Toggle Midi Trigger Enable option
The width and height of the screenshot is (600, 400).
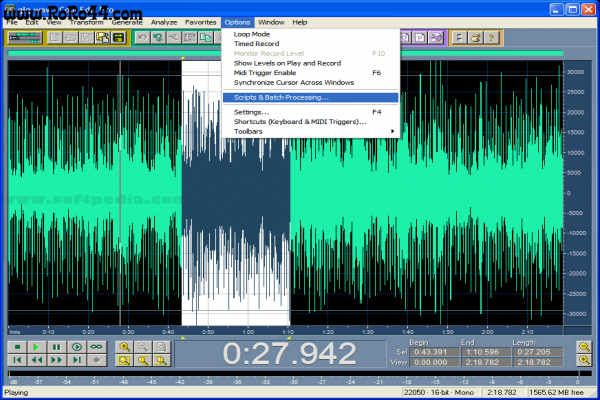[310, 73]
